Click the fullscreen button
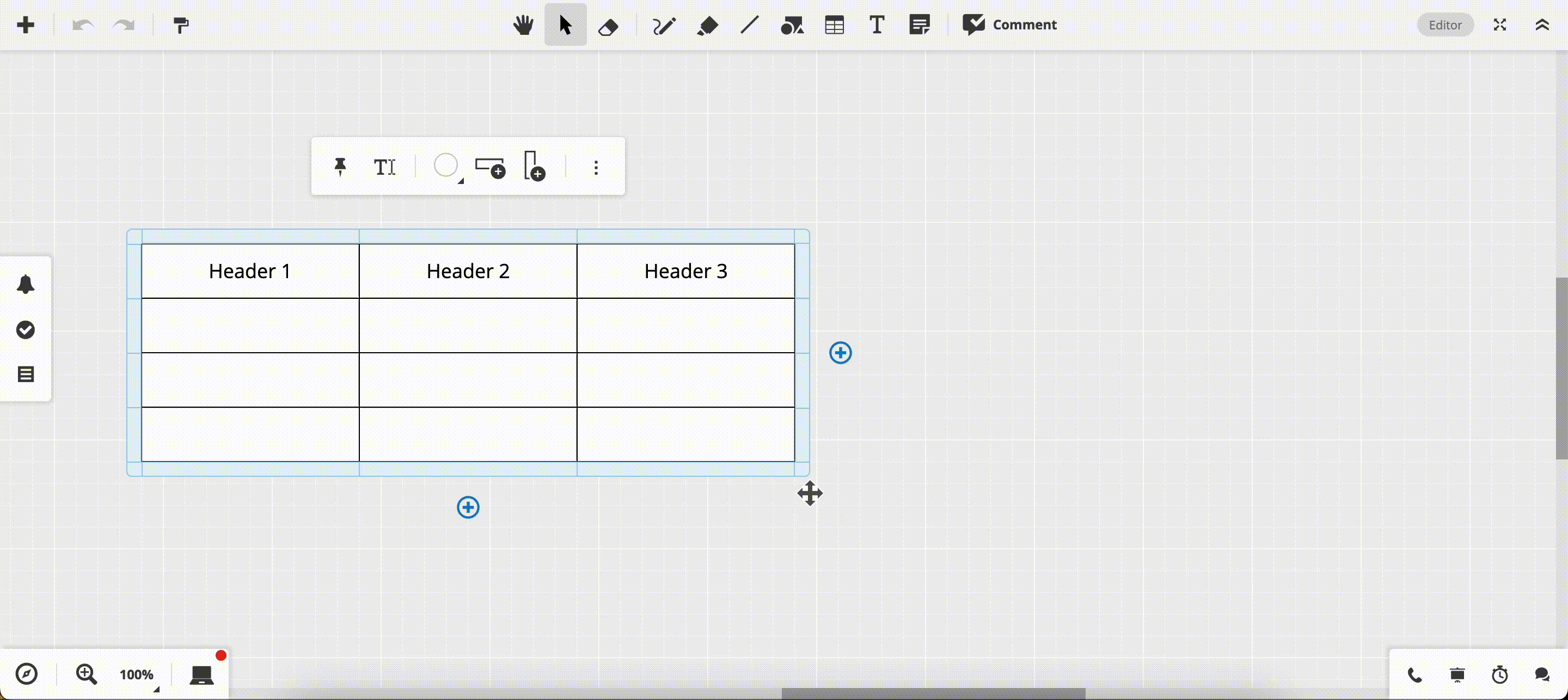This screenshot has height=700, width=1568. coord(1500,25)
